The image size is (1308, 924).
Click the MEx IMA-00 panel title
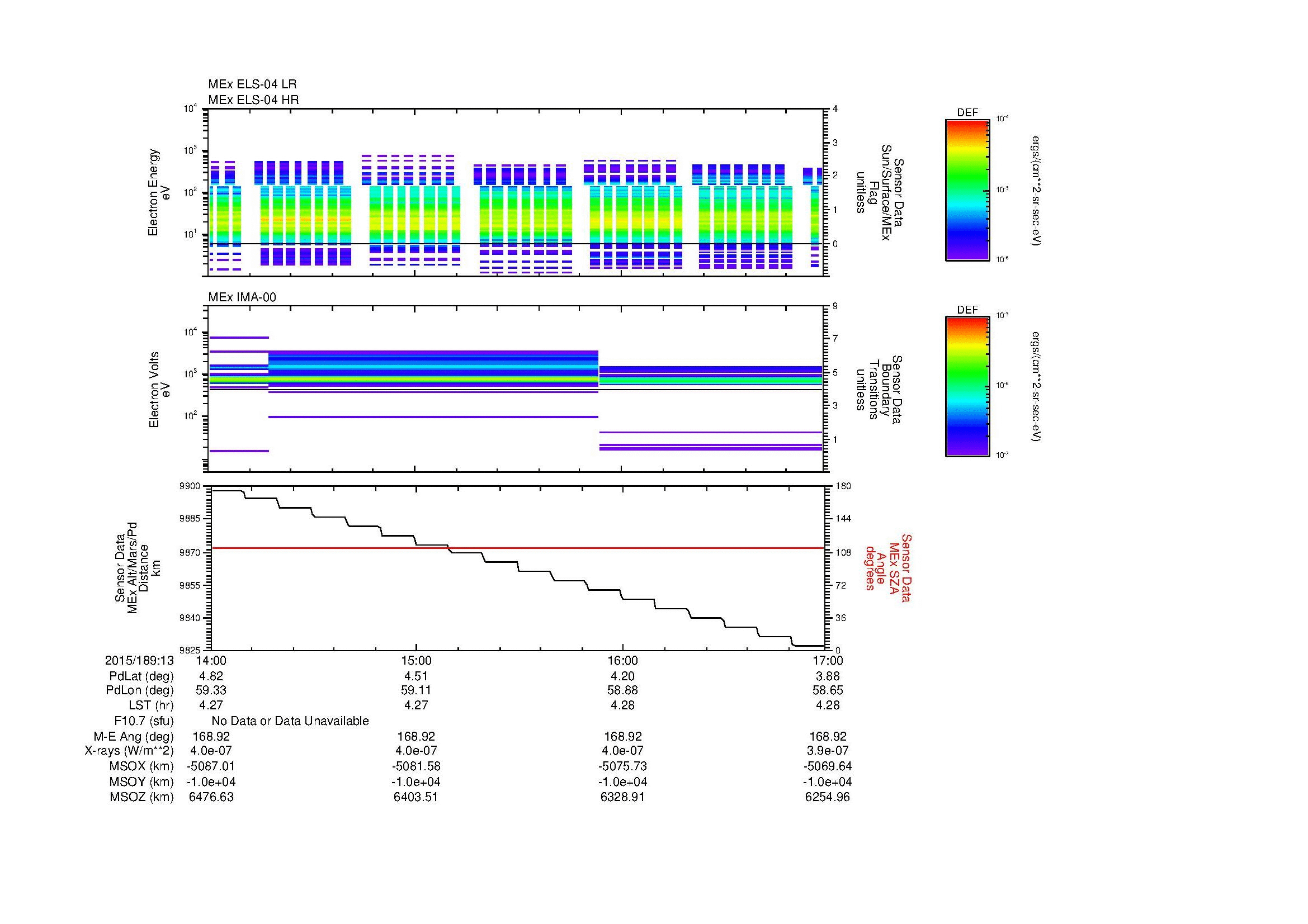(242, 297)
